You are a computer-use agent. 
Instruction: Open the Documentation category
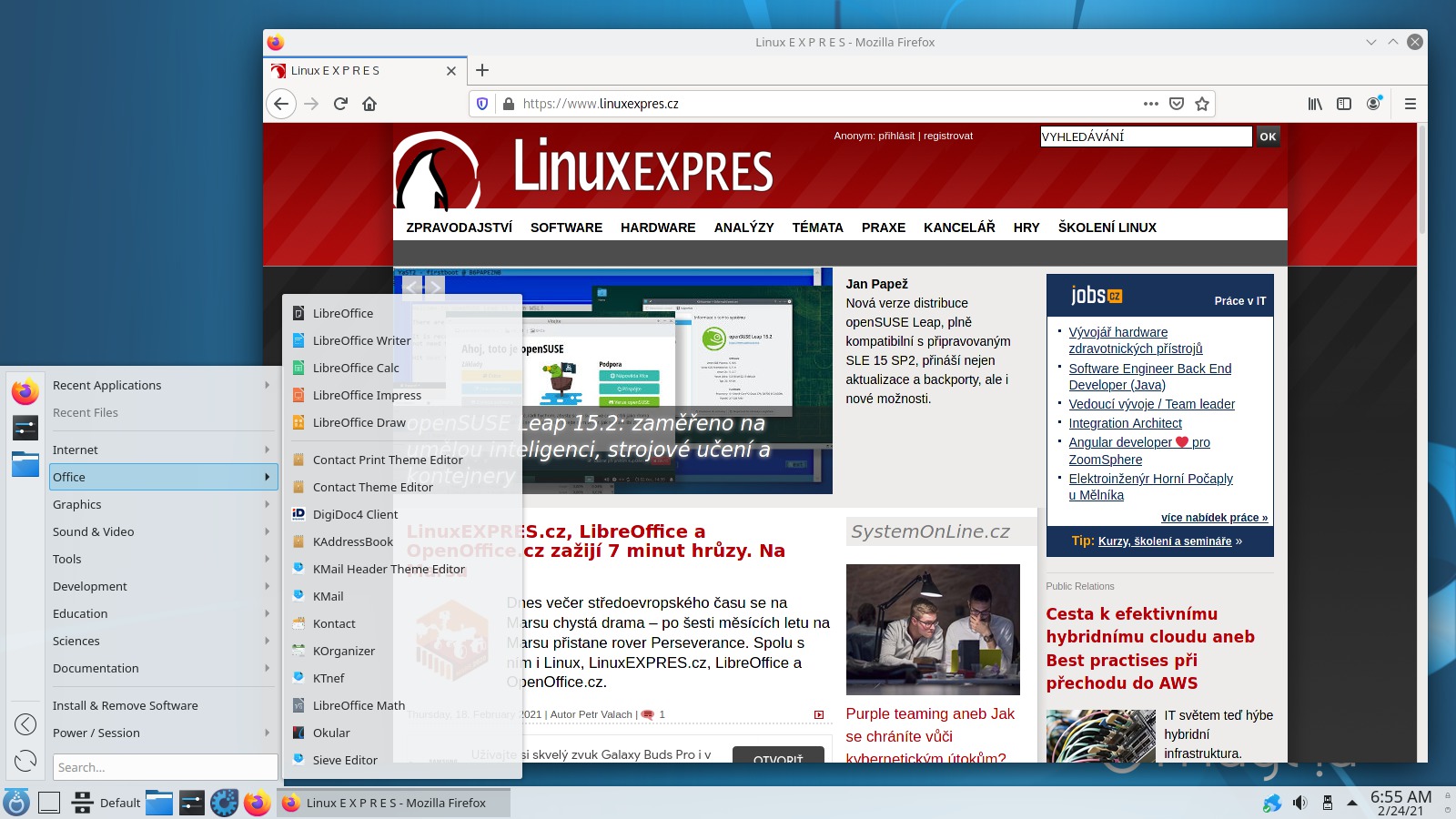[x=163, y=668]
